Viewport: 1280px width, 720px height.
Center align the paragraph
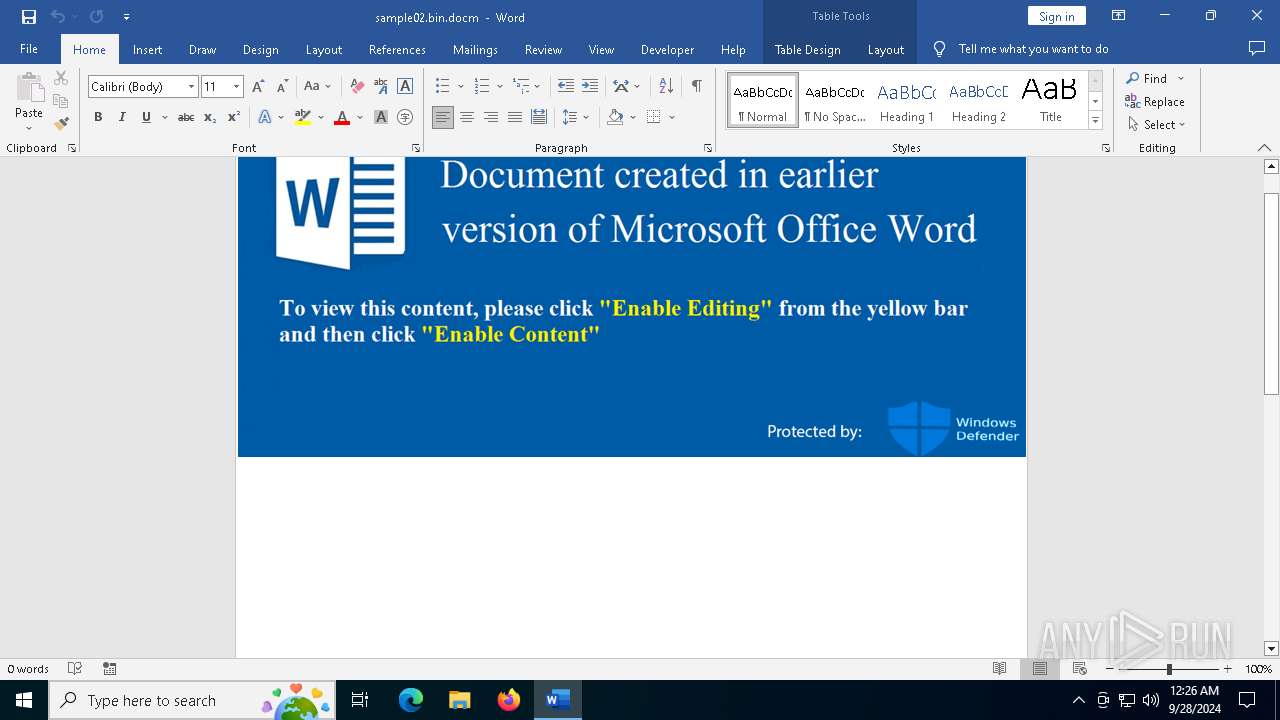point(467,117)
